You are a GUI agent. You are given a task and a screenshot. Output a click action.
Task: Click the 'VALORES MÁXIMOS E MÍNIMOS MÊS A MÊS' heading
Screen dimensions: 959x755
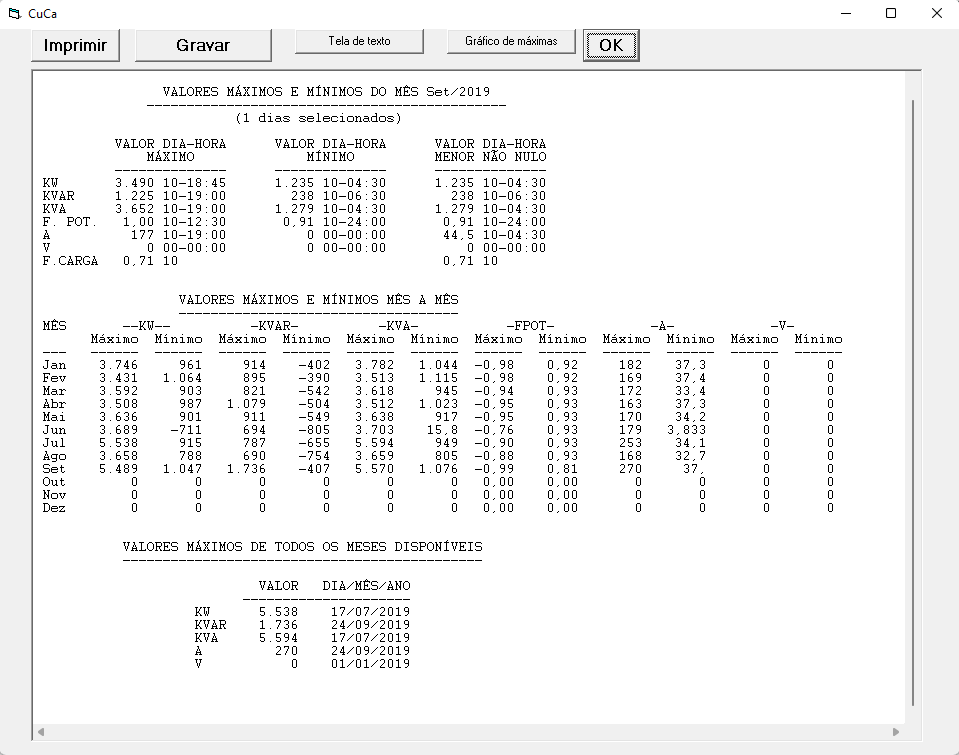[319, 300]
